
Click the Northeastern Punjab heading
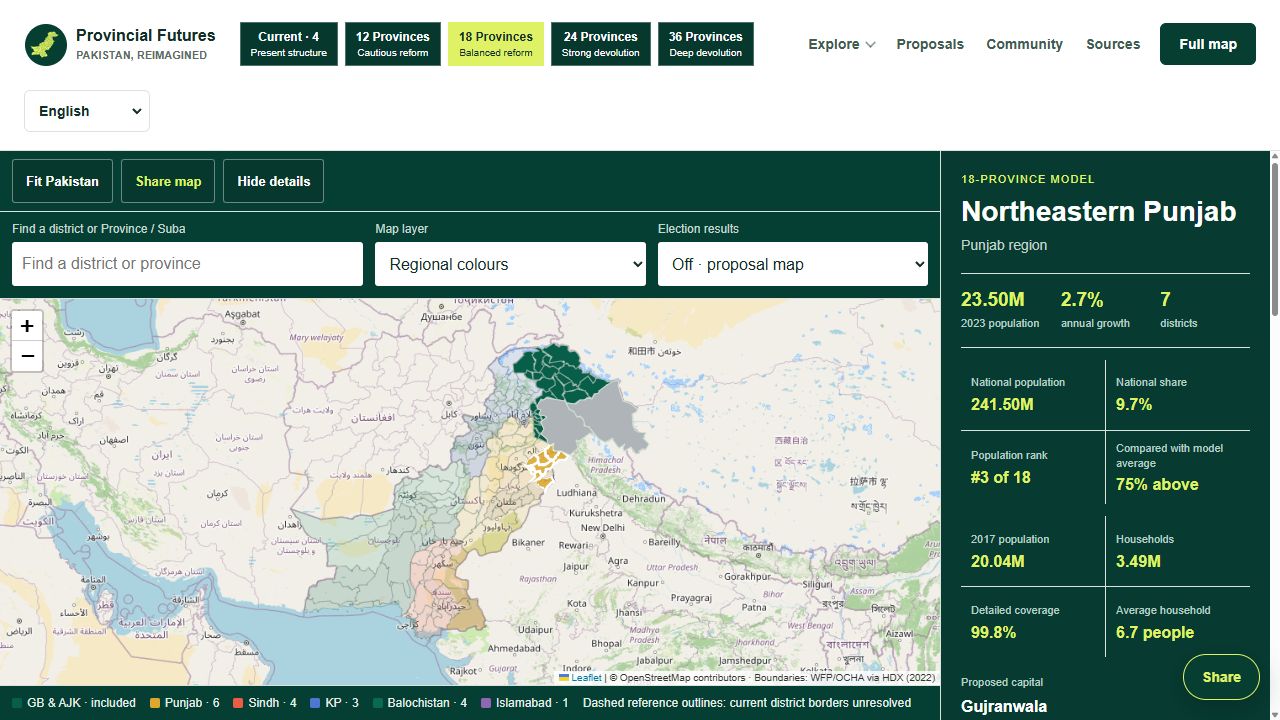(x=1098, y=211)
